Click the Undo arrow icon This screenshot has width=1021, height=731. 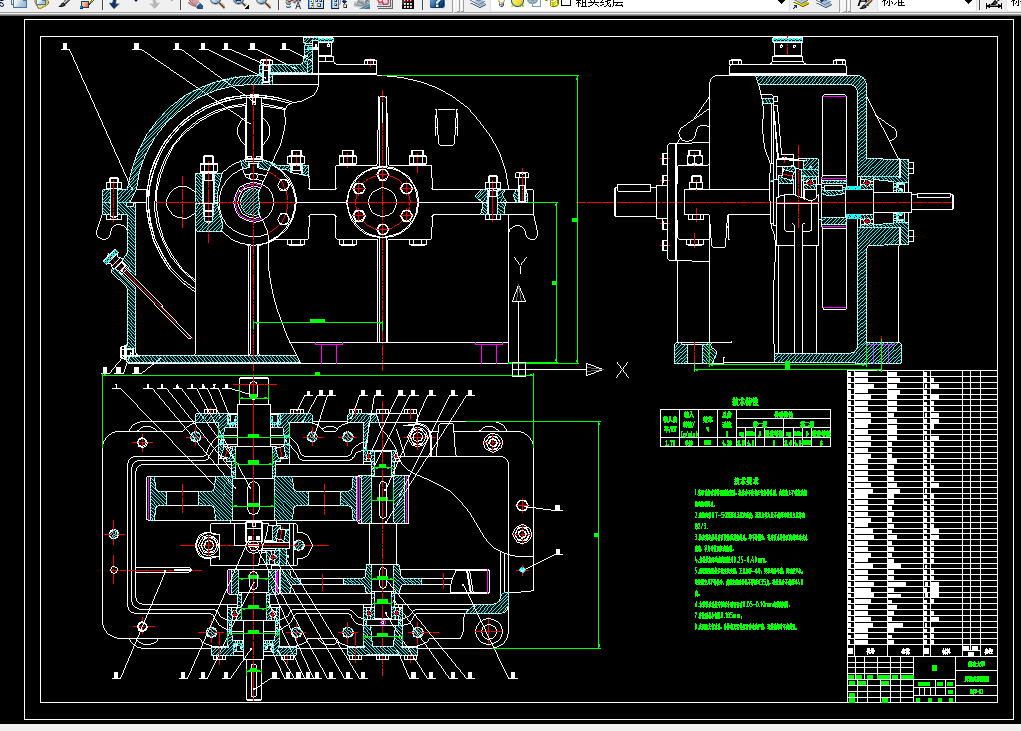pos(112,4)
